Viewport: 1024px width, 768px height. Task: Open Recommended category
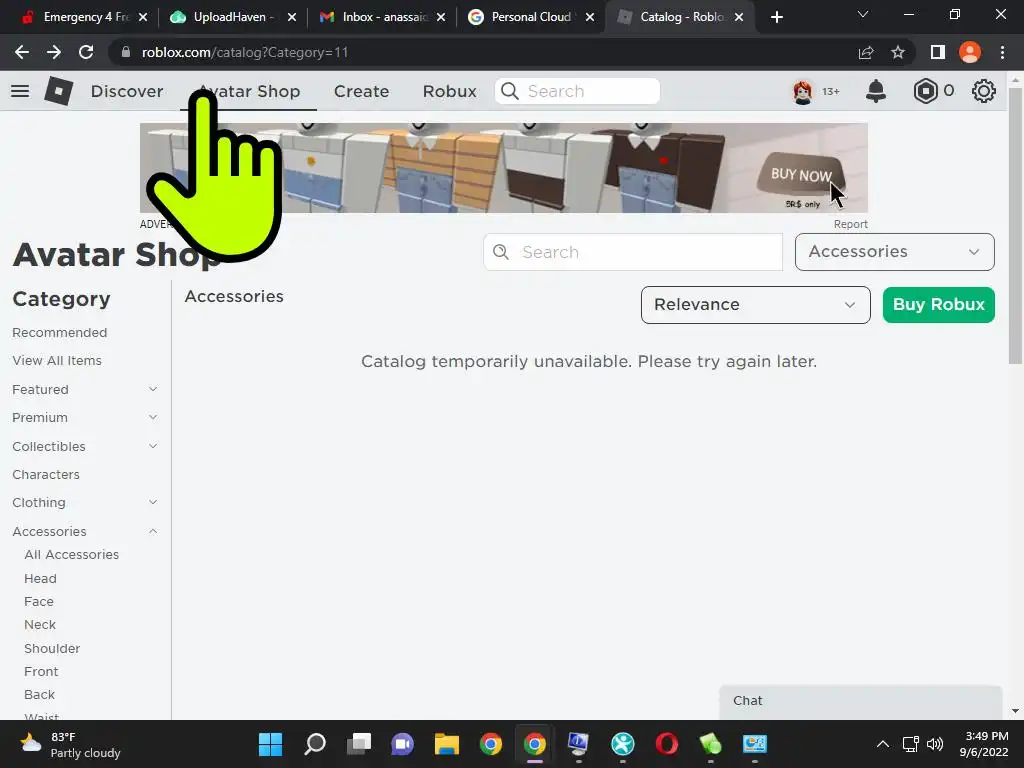click(x=59, y=332)
